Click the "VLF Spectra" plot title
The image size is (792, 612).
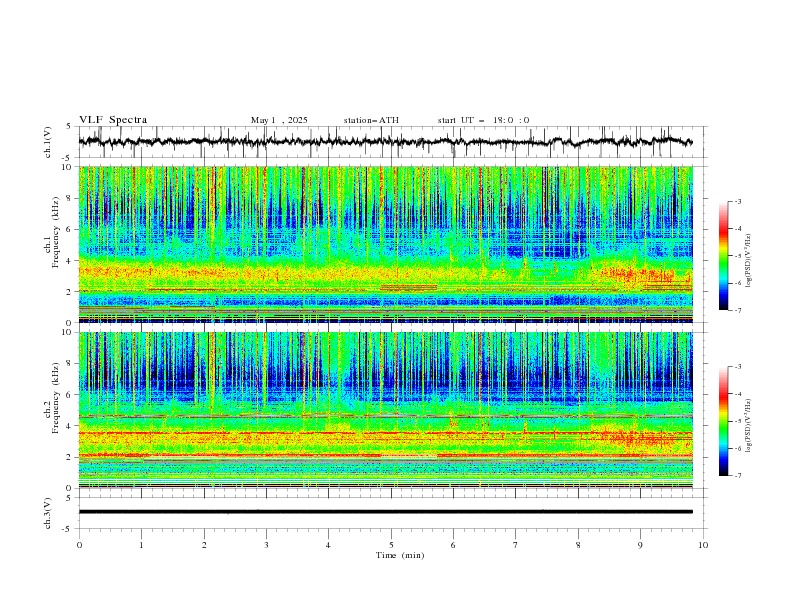pos(113,120)
